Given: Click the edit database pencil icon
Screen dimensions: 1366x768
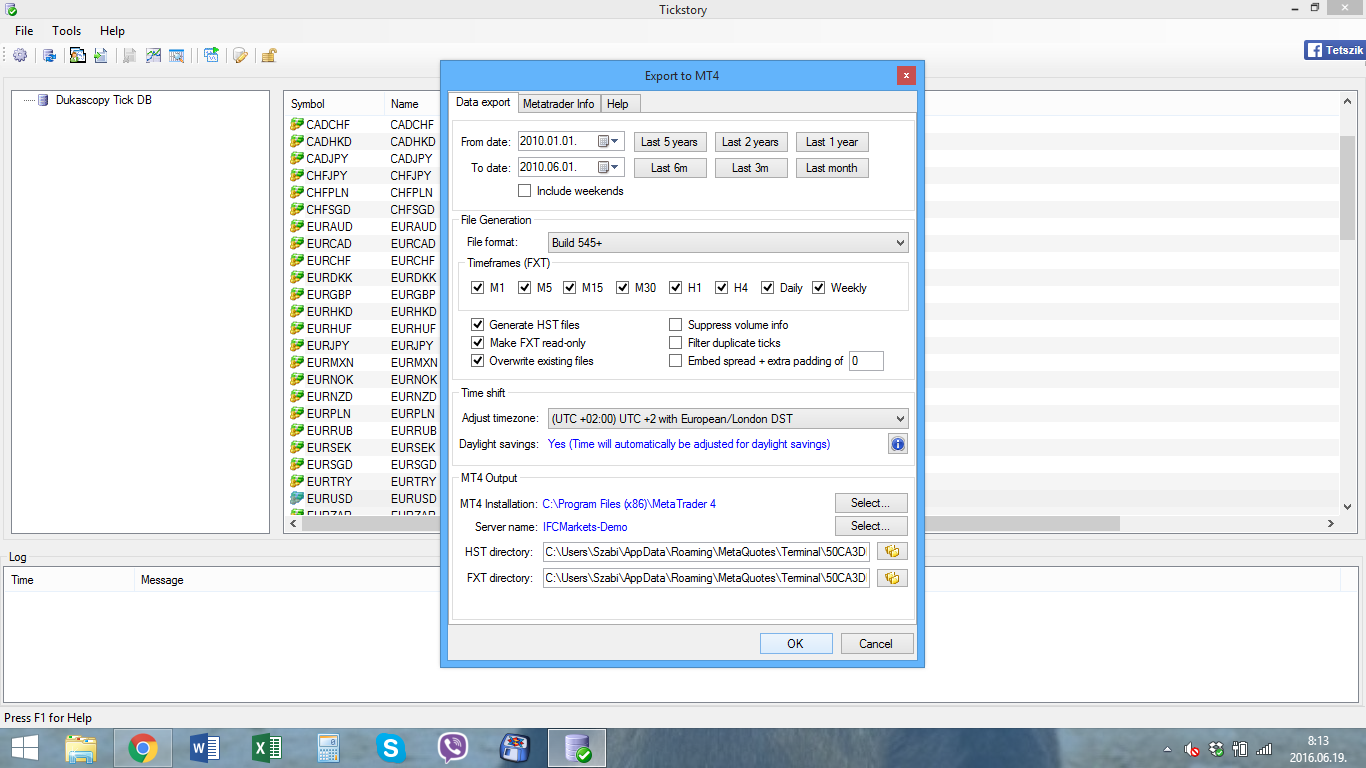Looking at the screenshot, I should click(240, 55).
